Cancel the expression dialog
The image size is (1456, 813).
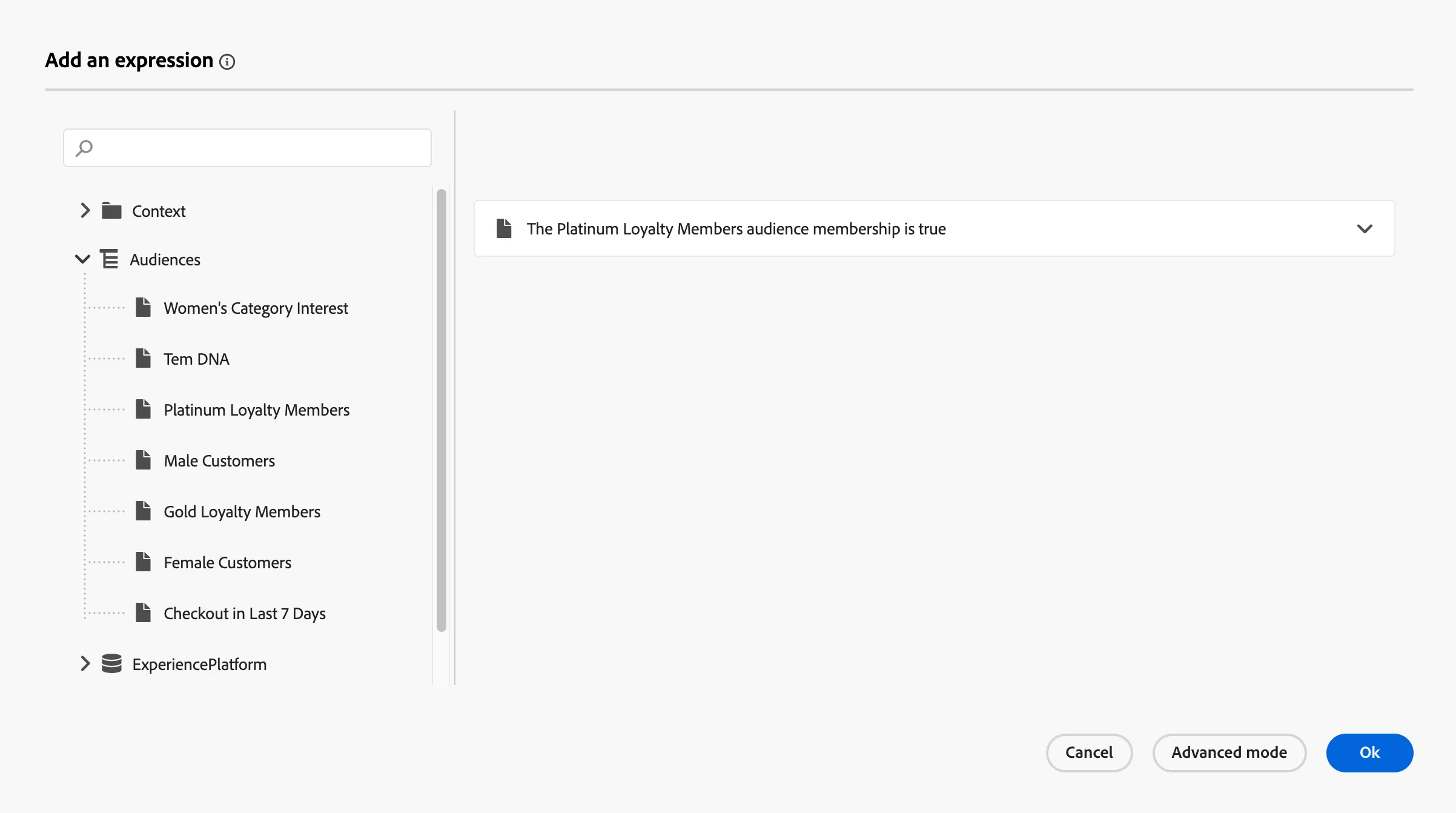coord(1089,752)
